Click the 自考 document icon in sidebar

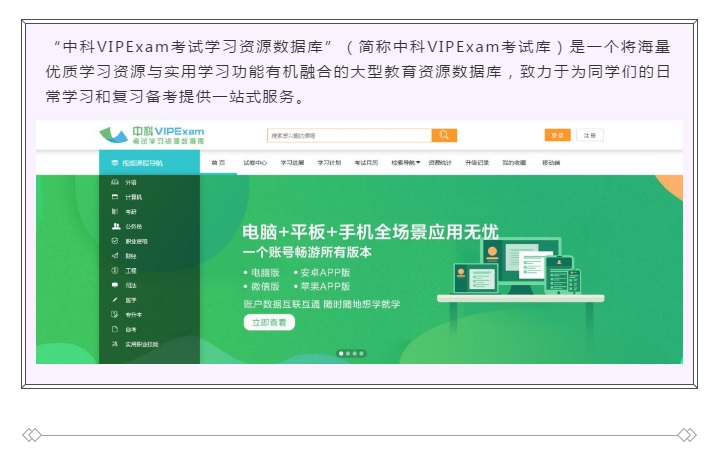click(x=115, y=329)
